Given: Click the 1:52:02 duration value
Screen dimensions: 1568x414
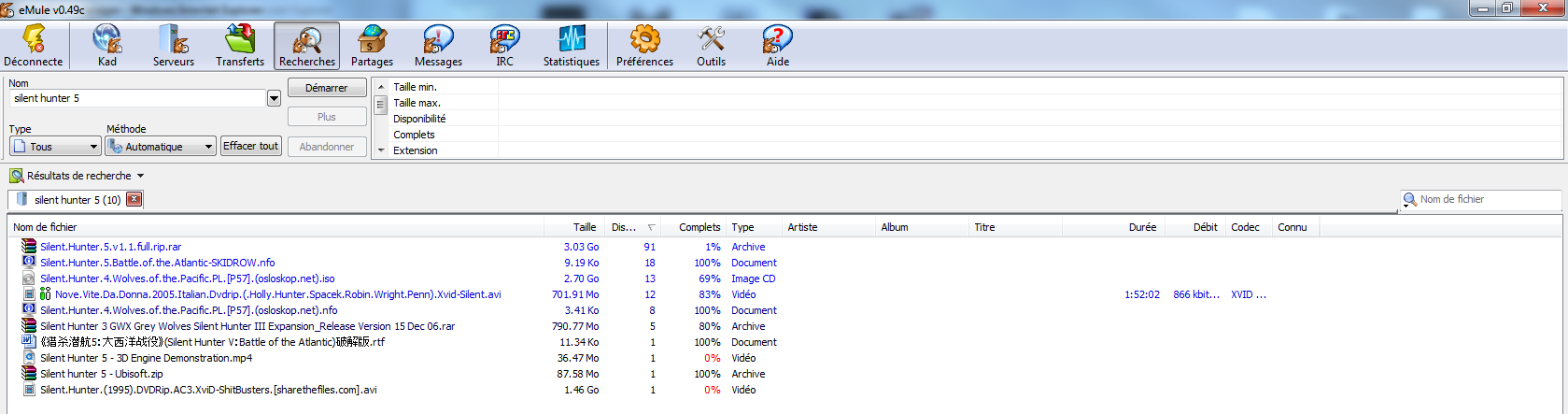Looking at the screenshot, I should pos(1142,294).
